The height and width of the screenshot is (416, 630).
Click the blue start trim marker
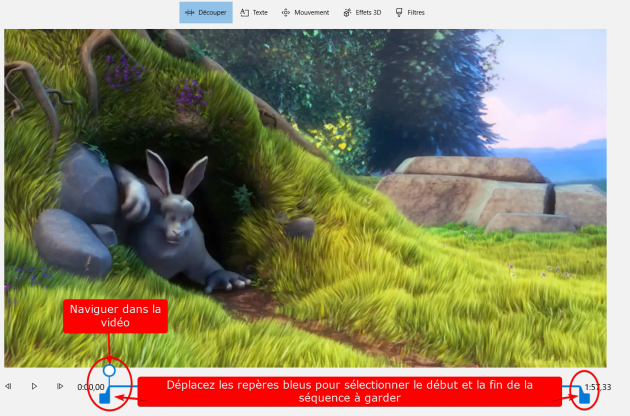pyautogui.click(x=105, y=398)
